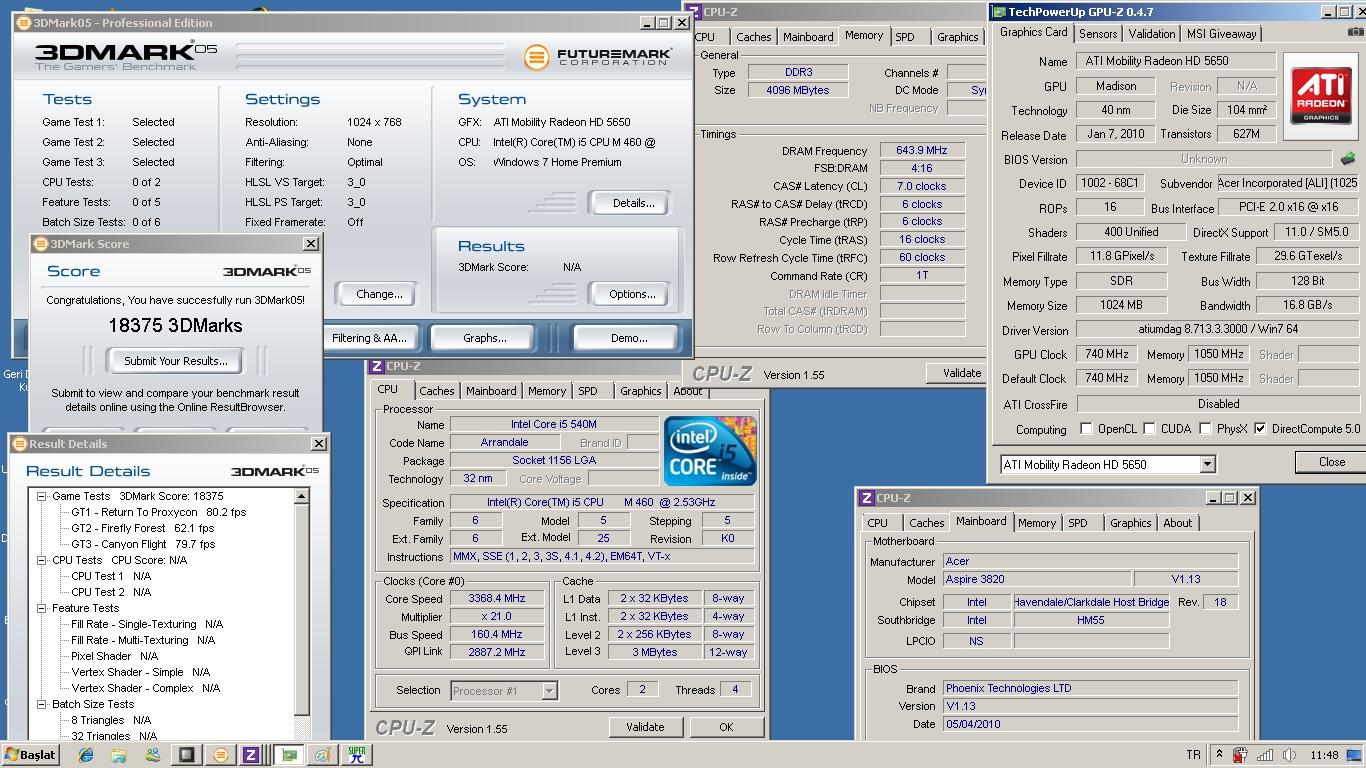
Task: Switch to GPU-Z green card taskbar button
Action: pyautogui.click(x=289, y=755)
